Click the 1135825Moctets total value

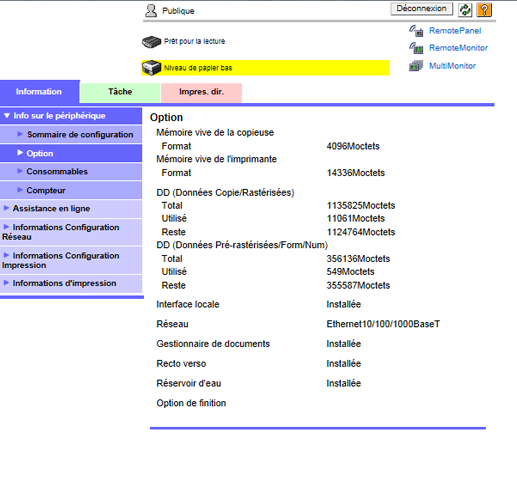click(x=361, y=206)
